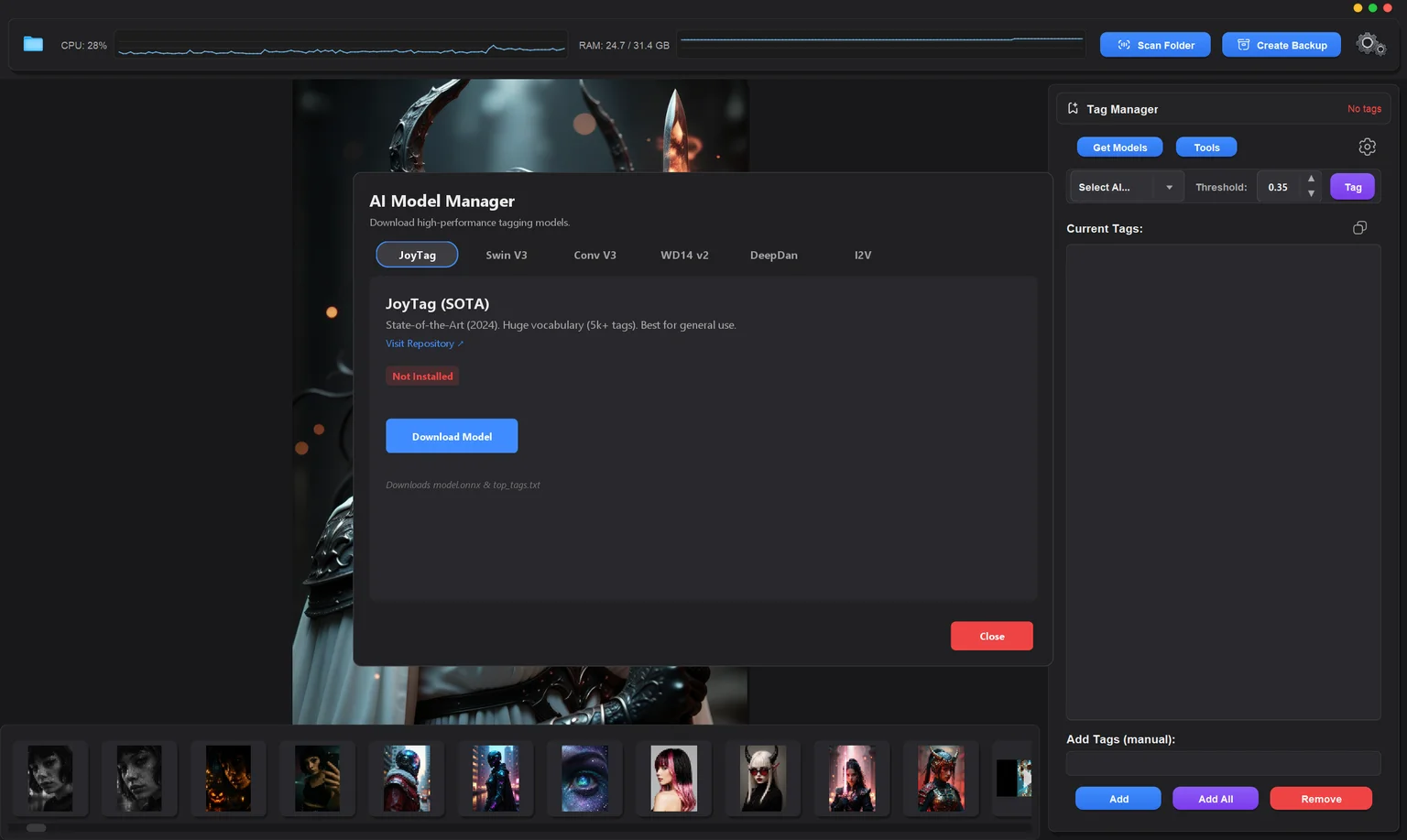Switch to the Conv V3 tab
This screenshot has height=840, width=1407.
tap(594, 255)
